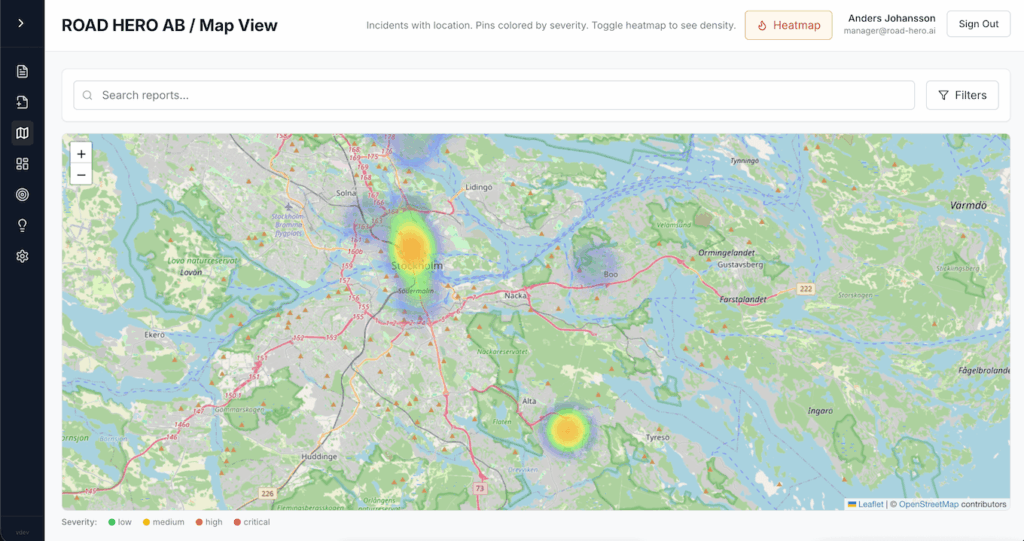Image resolution: width=1024 pixels, height=541 pixels.
Task: Click the green low severity legend dot
Action: coord(112,522)
